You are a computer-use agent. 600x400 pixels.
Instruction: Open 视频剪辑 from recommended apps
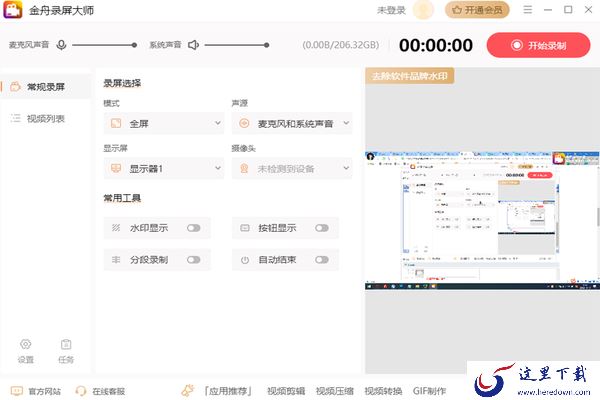(286, 391)
